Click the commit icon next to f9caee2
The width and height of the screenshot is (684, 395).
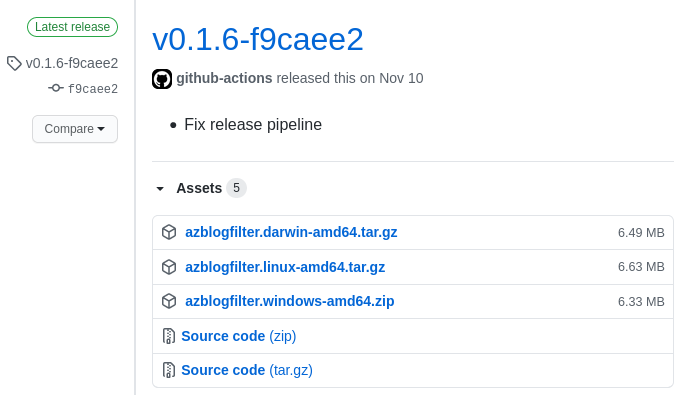56,88
